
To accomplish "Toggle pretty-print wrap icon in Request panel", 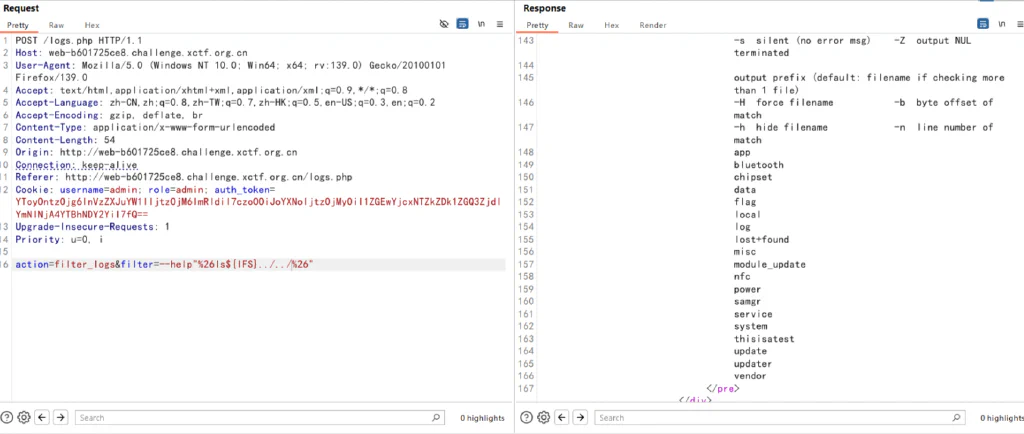I will [462, 24].
